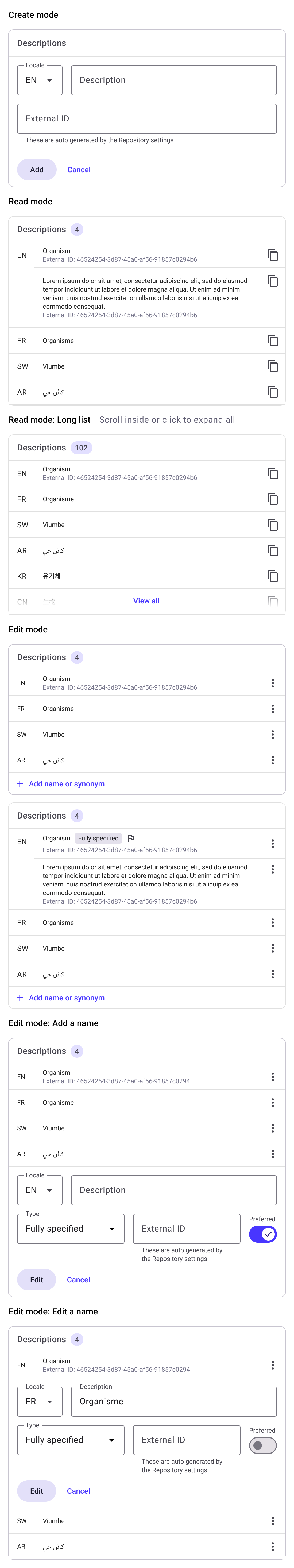Copy the Lorem ipsum description in Read mode

(x=273, y=281)
